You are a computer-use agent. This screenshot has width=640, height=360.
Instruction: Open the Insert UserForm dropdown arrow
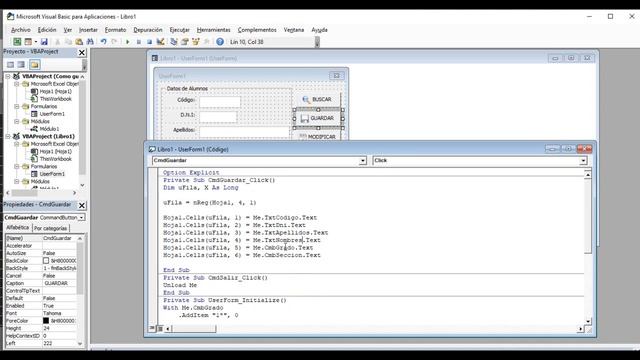[x=36, y=42]
